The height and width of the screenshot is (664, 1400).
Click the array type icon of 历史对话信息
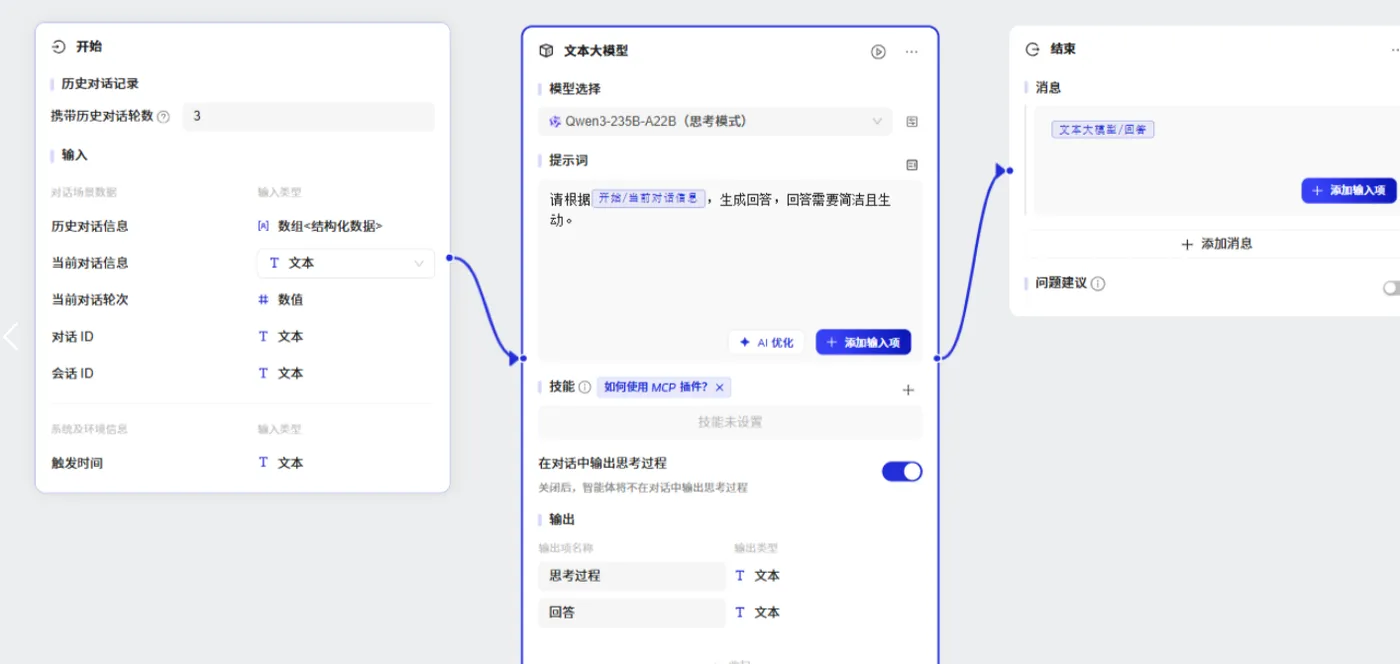click(263, 226)
